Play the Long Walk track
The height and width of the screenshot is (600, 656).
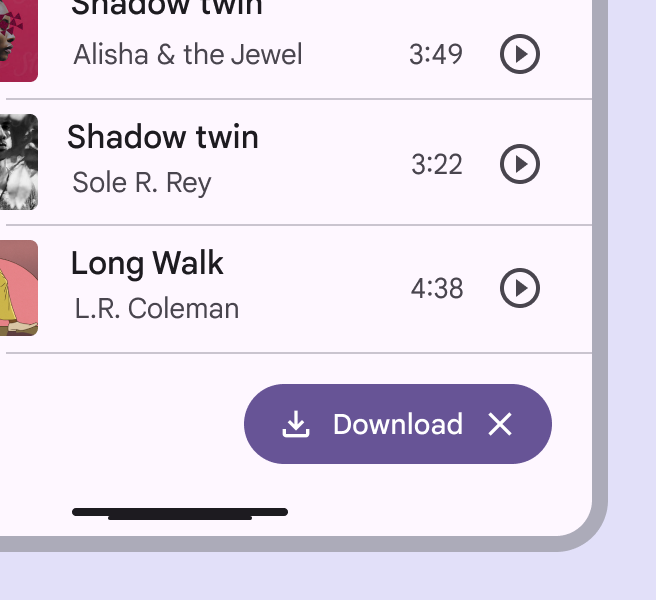[519, 289]
